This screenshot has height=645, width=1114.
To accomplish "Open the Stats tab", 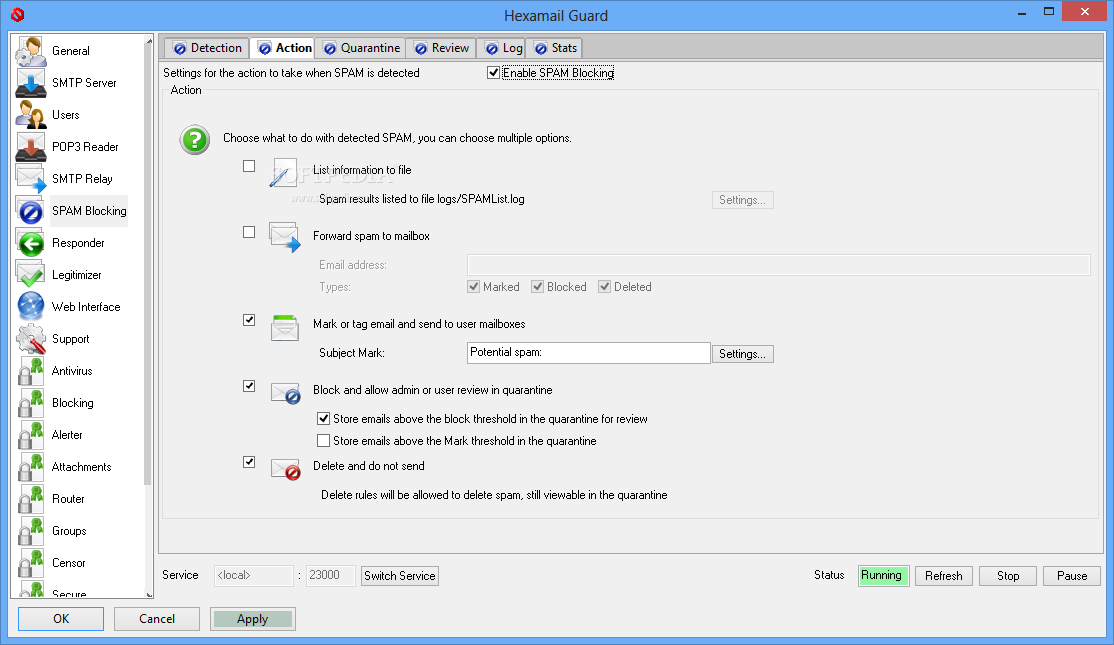I will coord(556,48).
